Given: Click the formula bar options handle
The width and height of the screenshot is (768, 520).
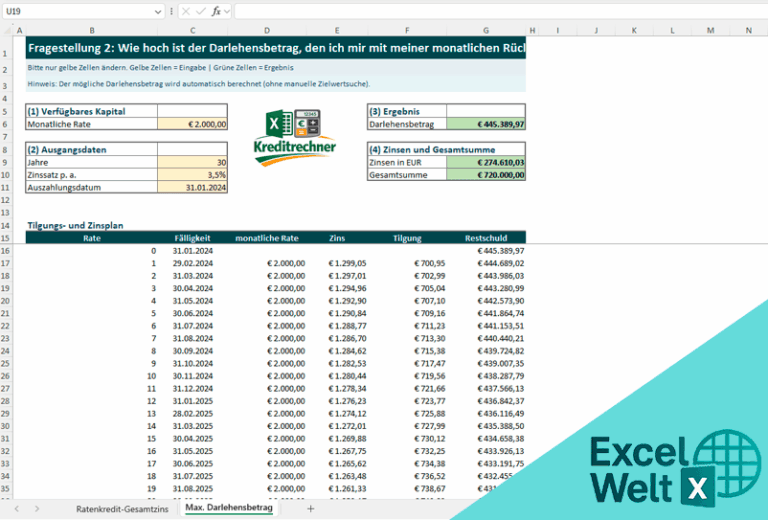Looking at the screenshot, I should (171, 11).
